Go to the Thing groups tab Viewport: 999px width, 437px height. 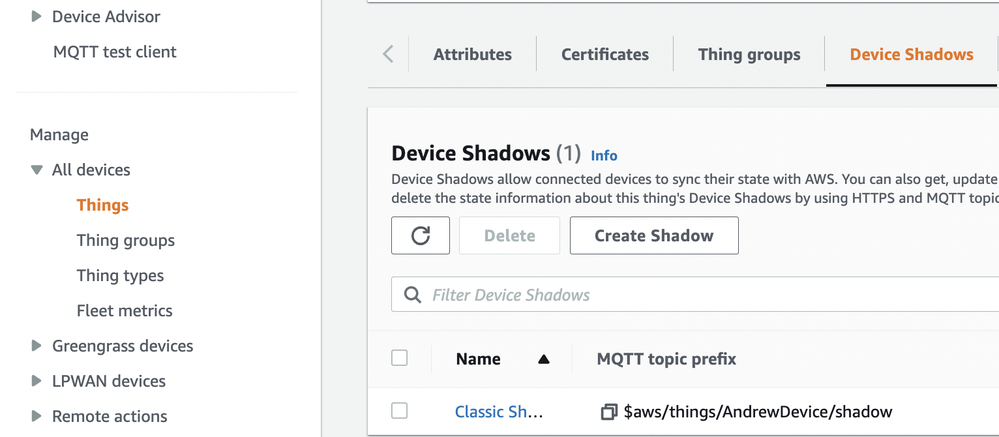[749, 54]
